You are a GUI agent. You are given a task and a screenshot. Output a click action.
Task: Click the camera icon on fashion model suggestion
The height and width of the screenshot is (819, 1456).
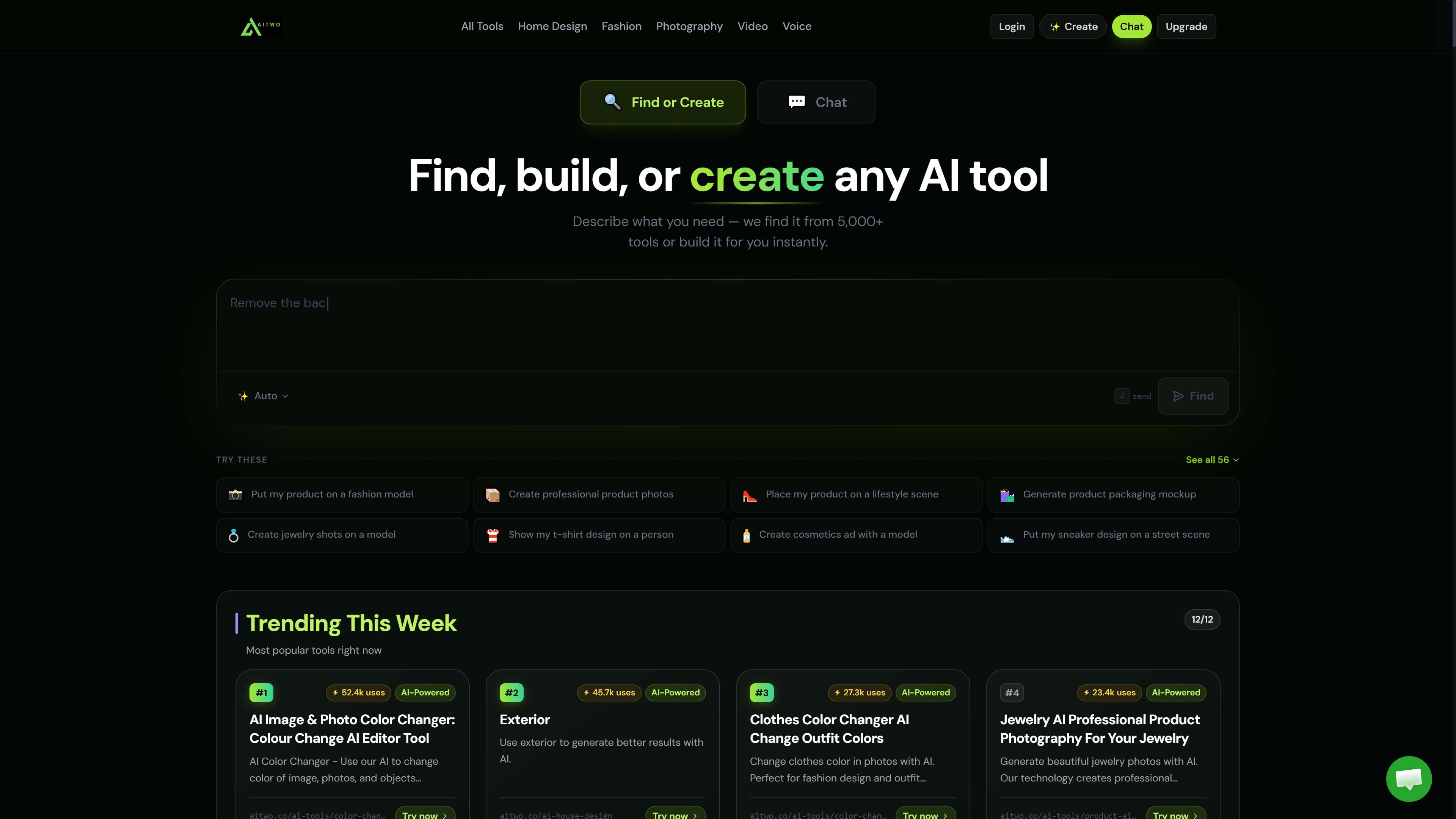tap(235, 494)
